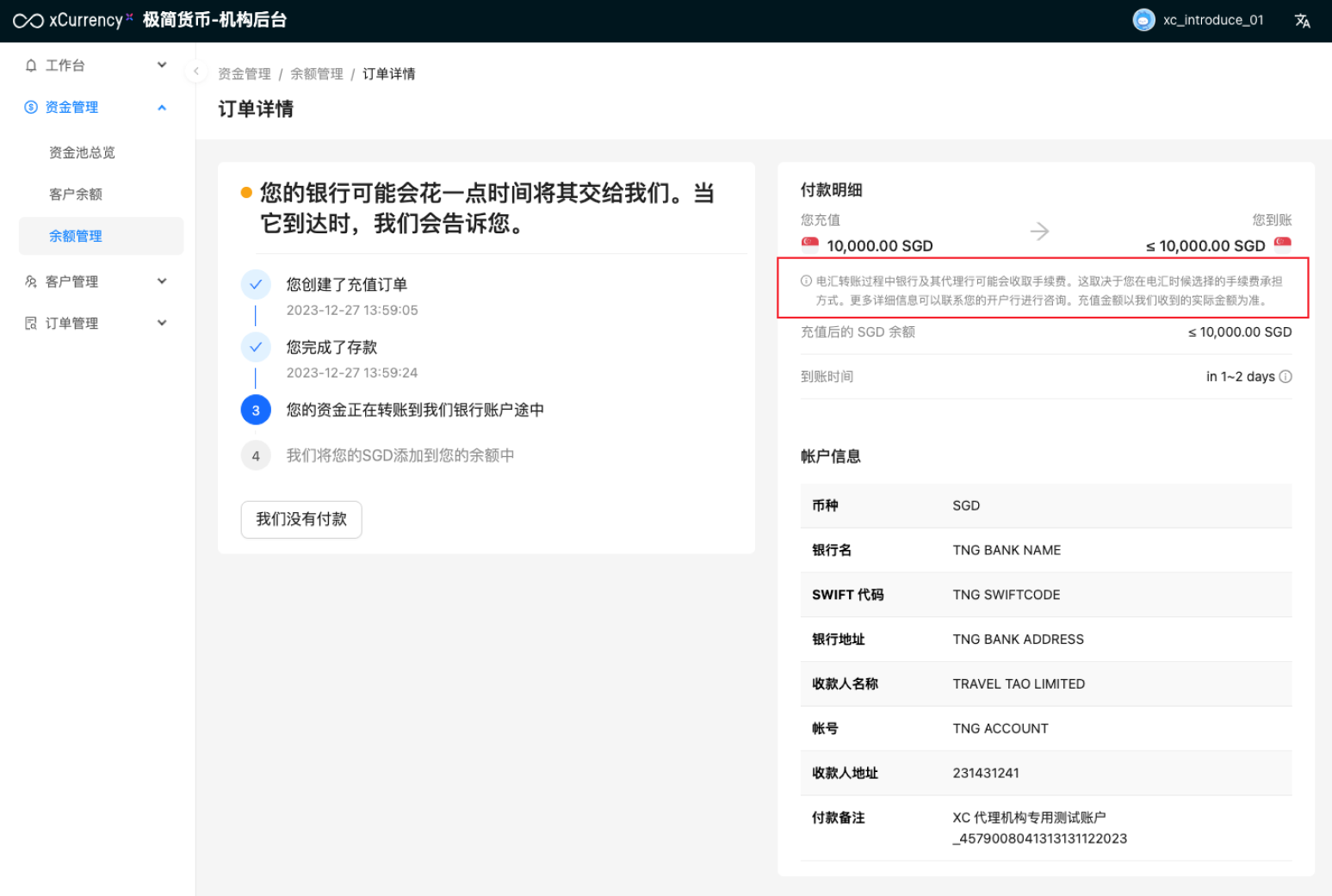Click the xCurrency infinity logo icon
Viewport: 1332px width, 896px height.
click(x=28, y=21)
